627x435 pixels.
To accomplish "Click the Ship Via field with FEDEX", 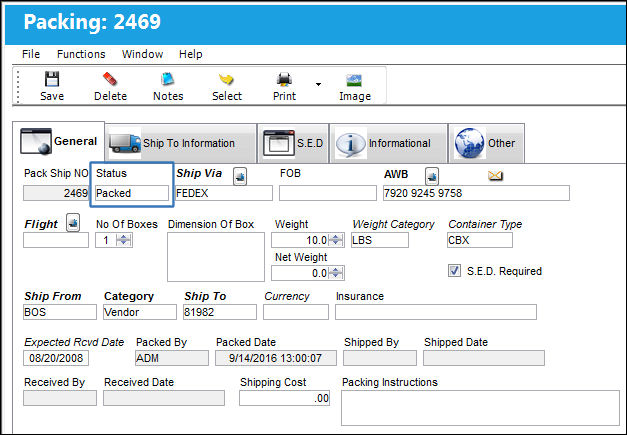I will point(224,193).
